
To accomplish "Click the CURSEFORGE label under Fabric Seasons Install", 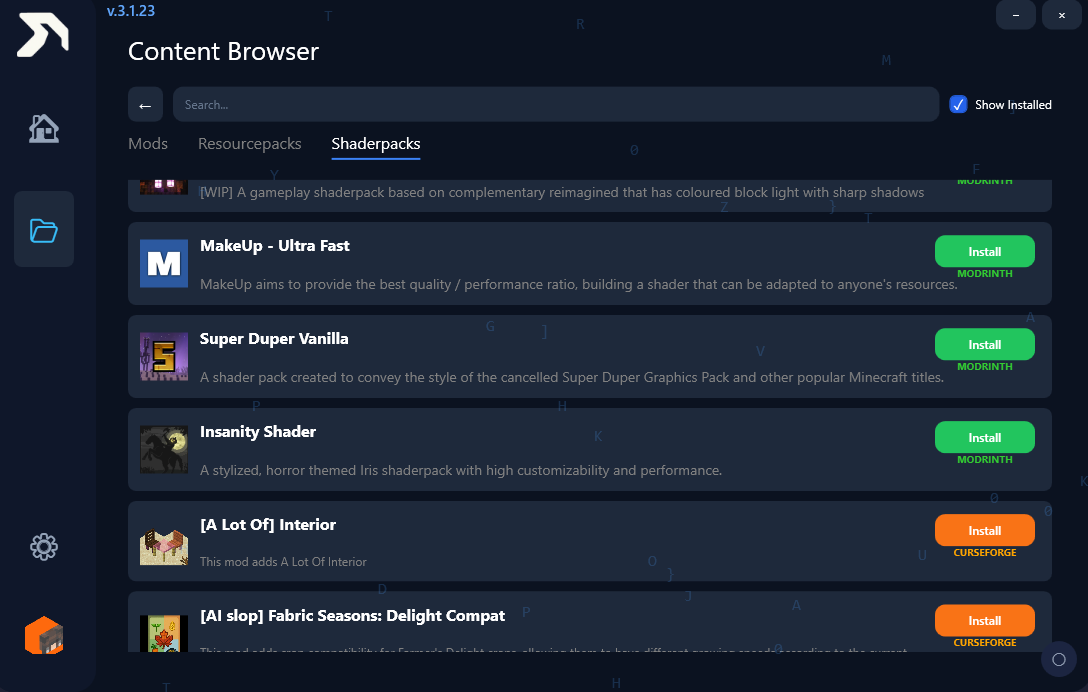I will click(985, 643).
